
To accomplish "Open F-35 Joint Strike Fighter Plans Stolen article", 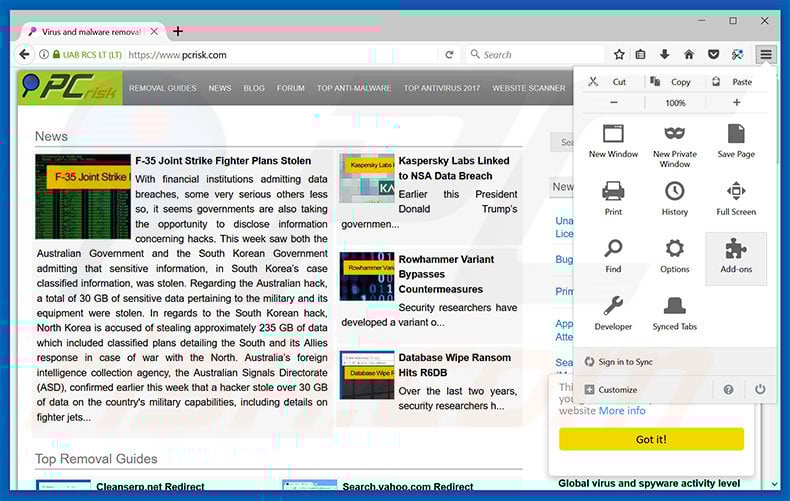I will (x=223, y=161).
